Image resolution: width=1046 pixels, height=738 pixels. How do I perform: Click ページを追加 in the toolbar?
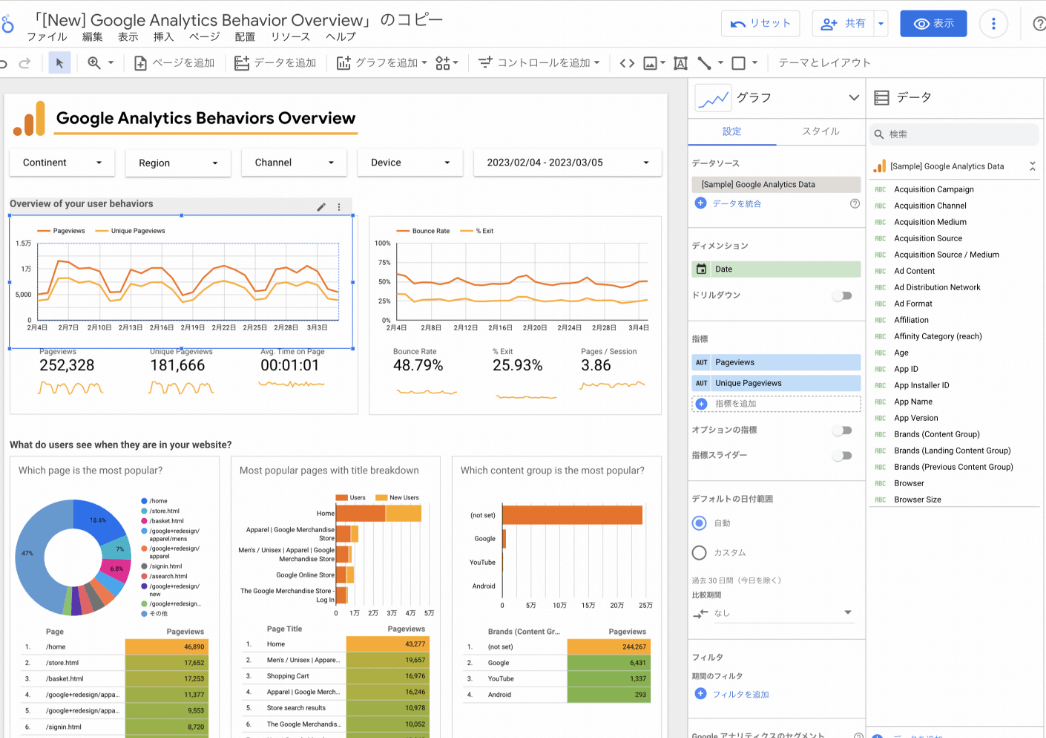[x=175, y=63]
